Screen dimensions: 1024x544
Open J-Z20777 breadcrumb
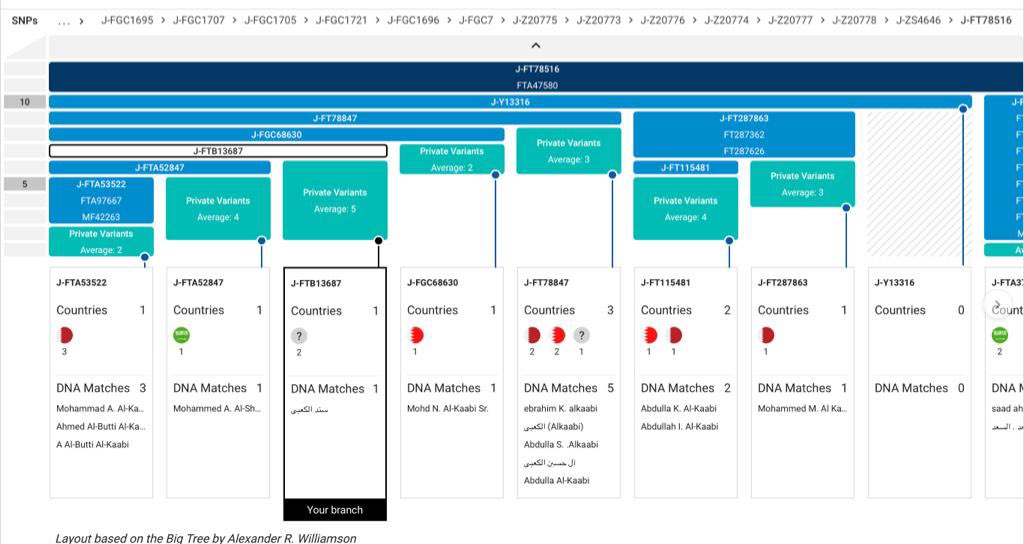point(791,20)
